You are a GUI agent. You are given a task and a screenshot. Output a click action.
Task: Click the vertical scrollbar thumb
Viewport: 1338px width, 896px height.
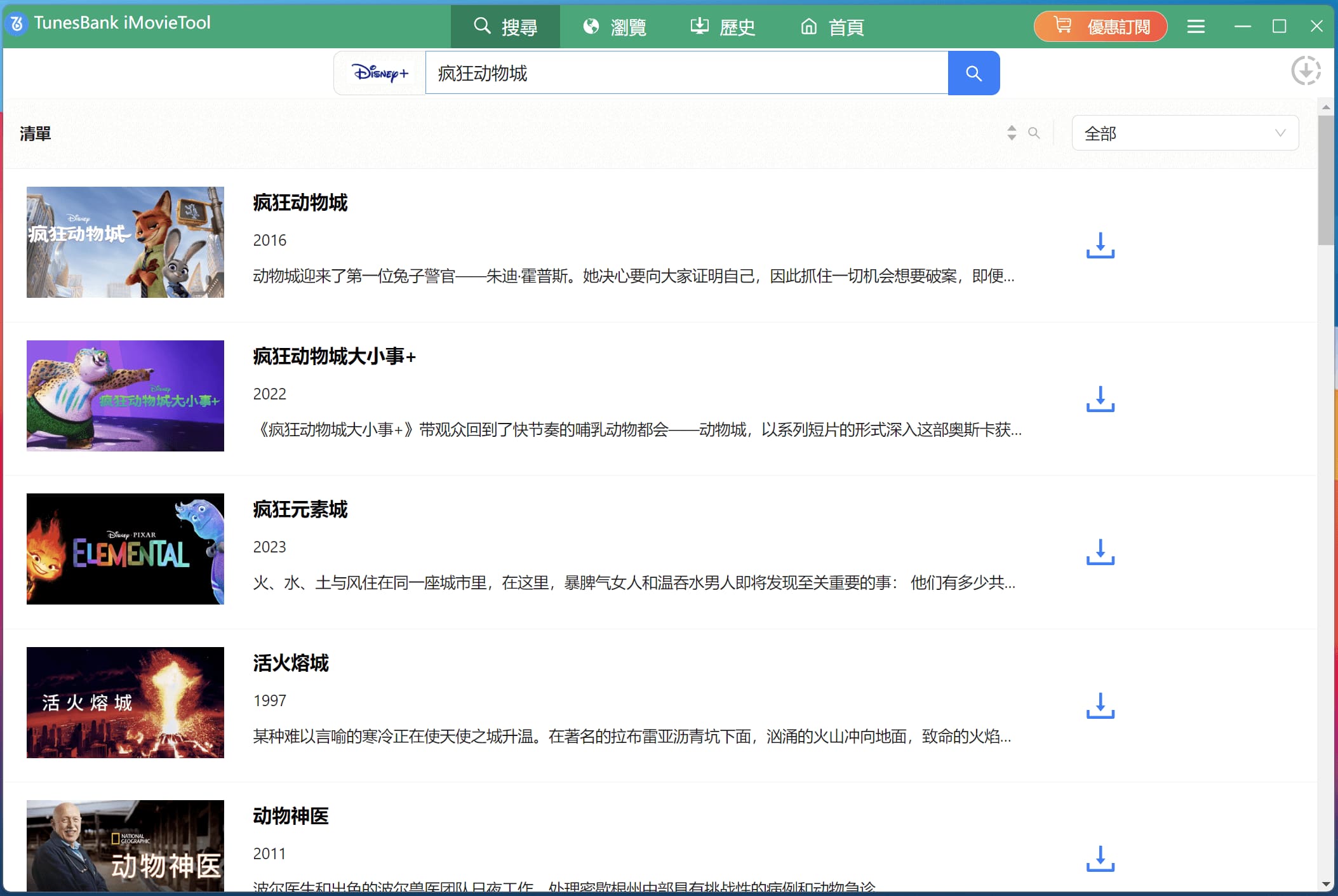[x=1325, y=180]
